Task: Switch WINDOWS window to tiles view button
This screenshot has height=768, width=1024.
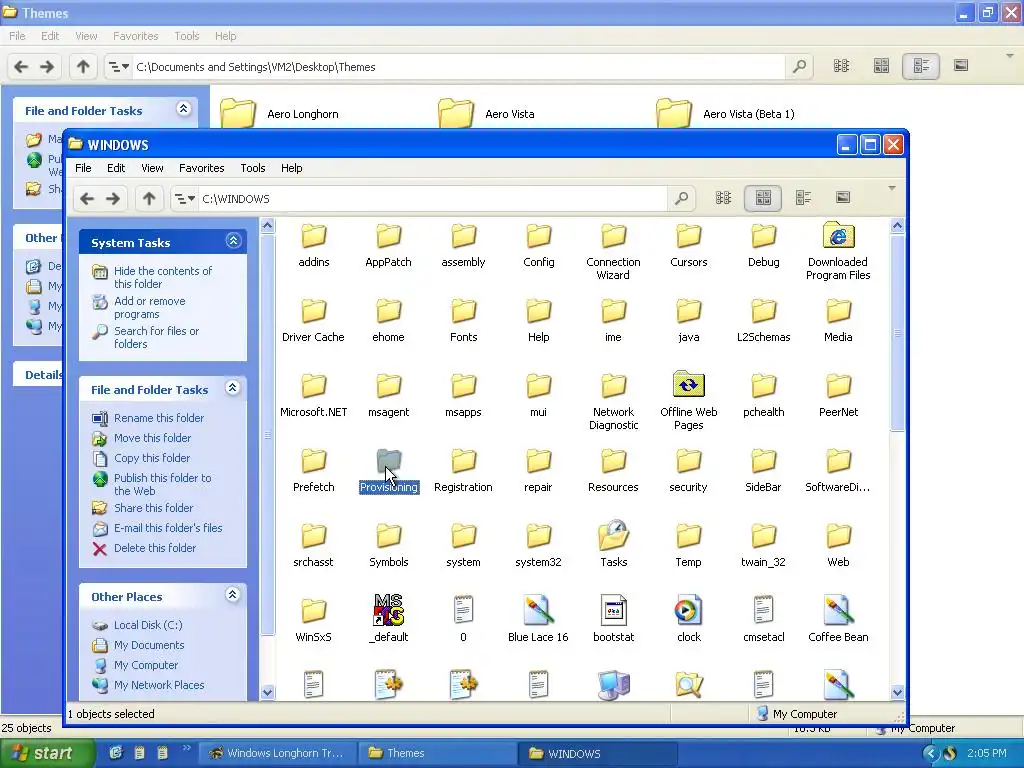Action: pos(803,198)
